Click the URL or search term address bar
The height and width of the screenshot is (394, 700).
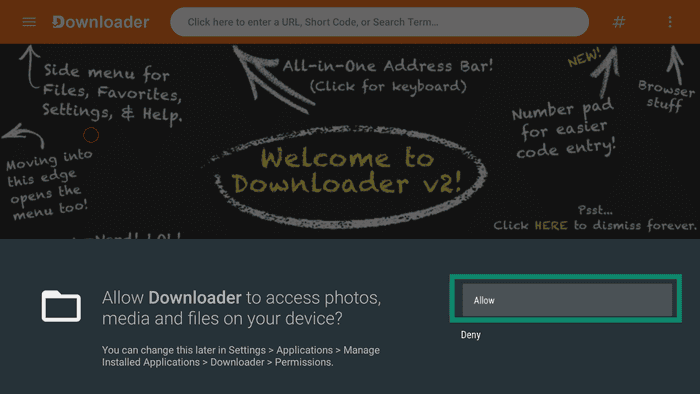(x=379, y=22)
